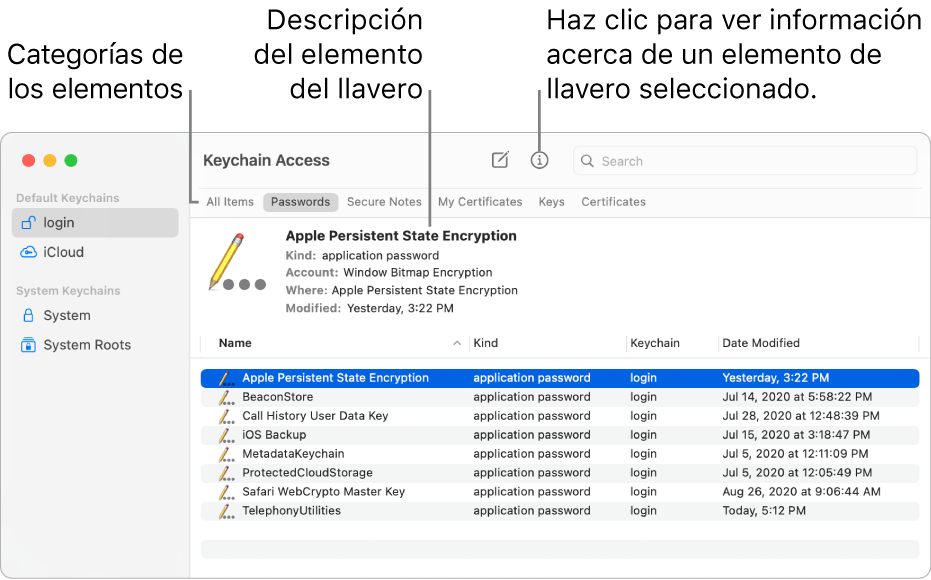Select the MetadataKeychain item name
The height and width of the screenshot is (580, 931).
[293, 454]
